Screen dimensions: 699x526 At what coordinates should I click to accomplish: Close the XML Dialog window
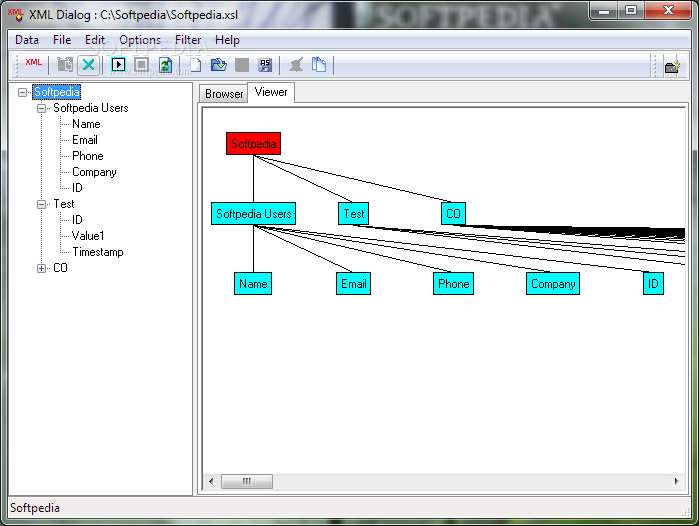click(x=668, y=11)
